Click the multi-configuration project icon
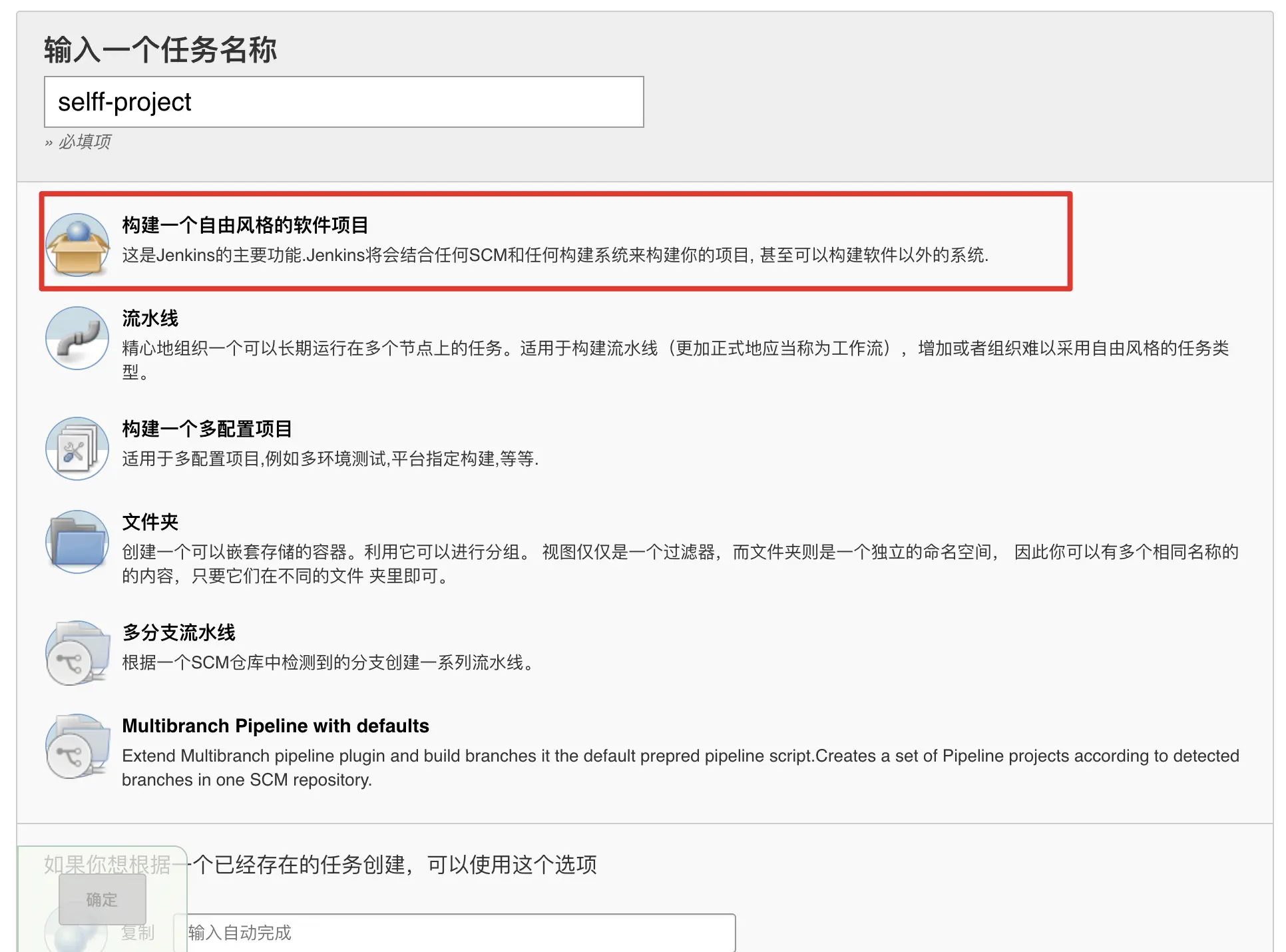The image size is (1286, 952). click(77, 448)
